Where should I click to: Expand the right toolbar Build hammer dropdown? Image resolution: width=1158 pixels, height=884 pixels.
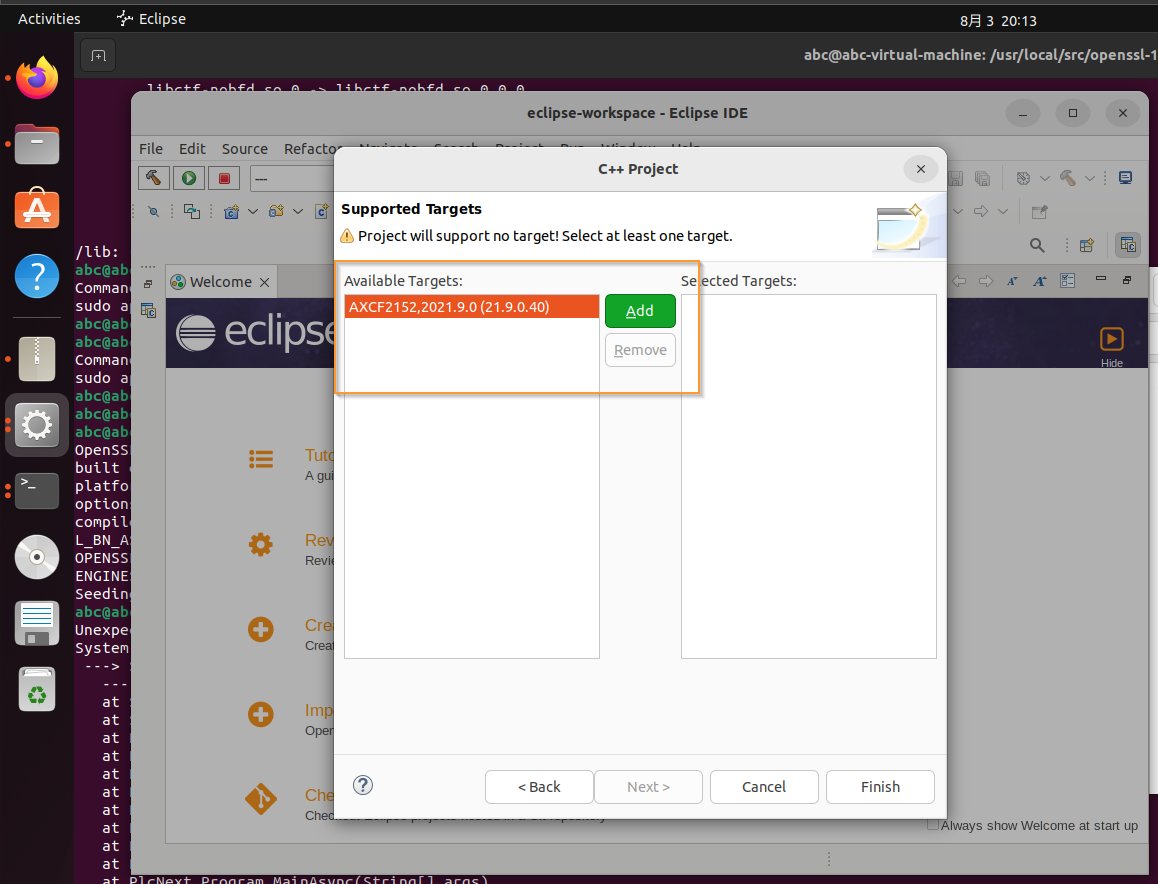tap(1089, 178)
